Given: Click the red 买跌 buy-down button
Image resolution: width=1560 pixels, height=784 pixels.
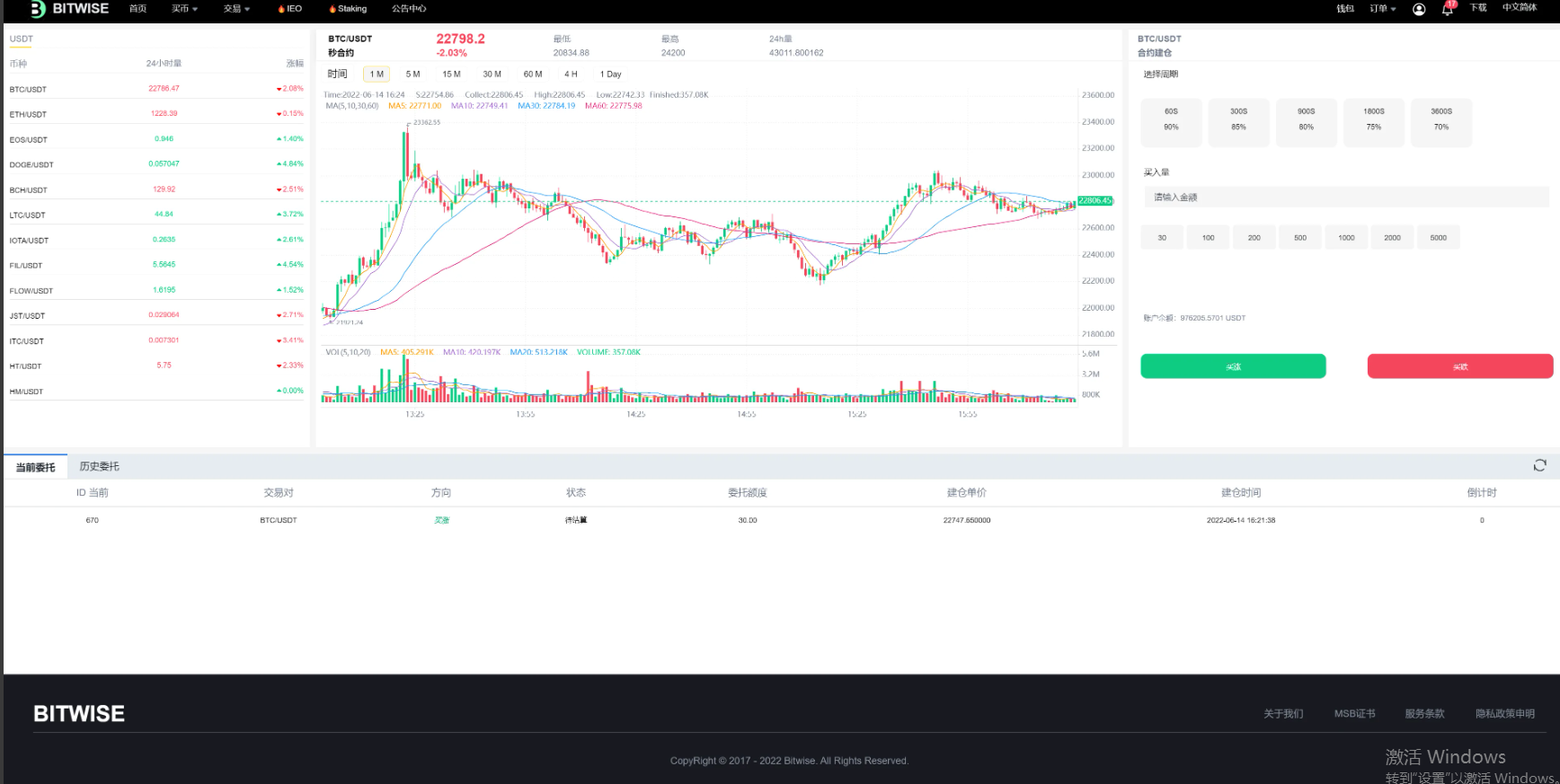Looking at the screenshot, I should coord(1459,366).
